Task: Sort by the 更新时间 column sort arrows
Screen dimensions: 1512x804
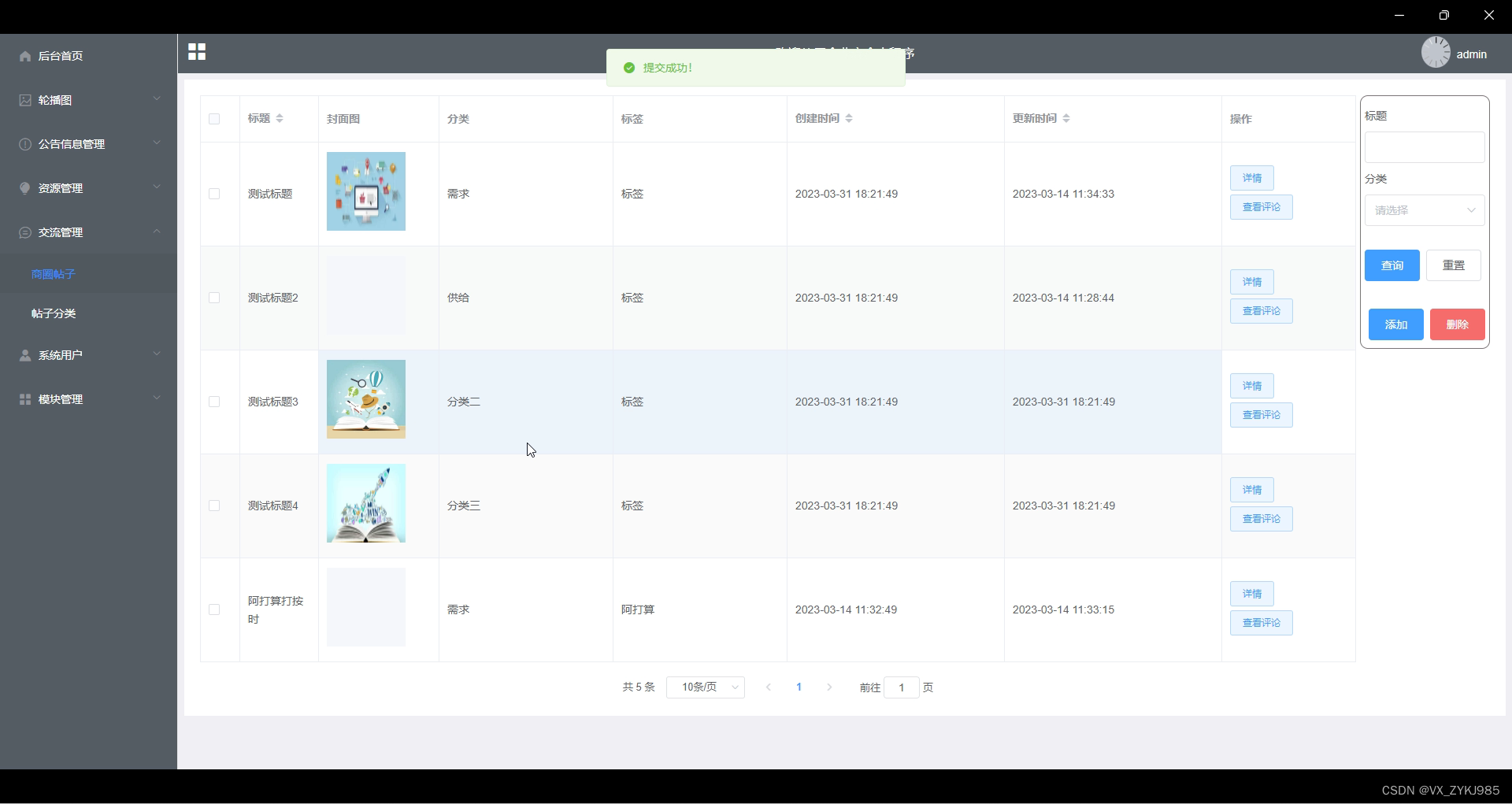Action: pos(1066,118)
